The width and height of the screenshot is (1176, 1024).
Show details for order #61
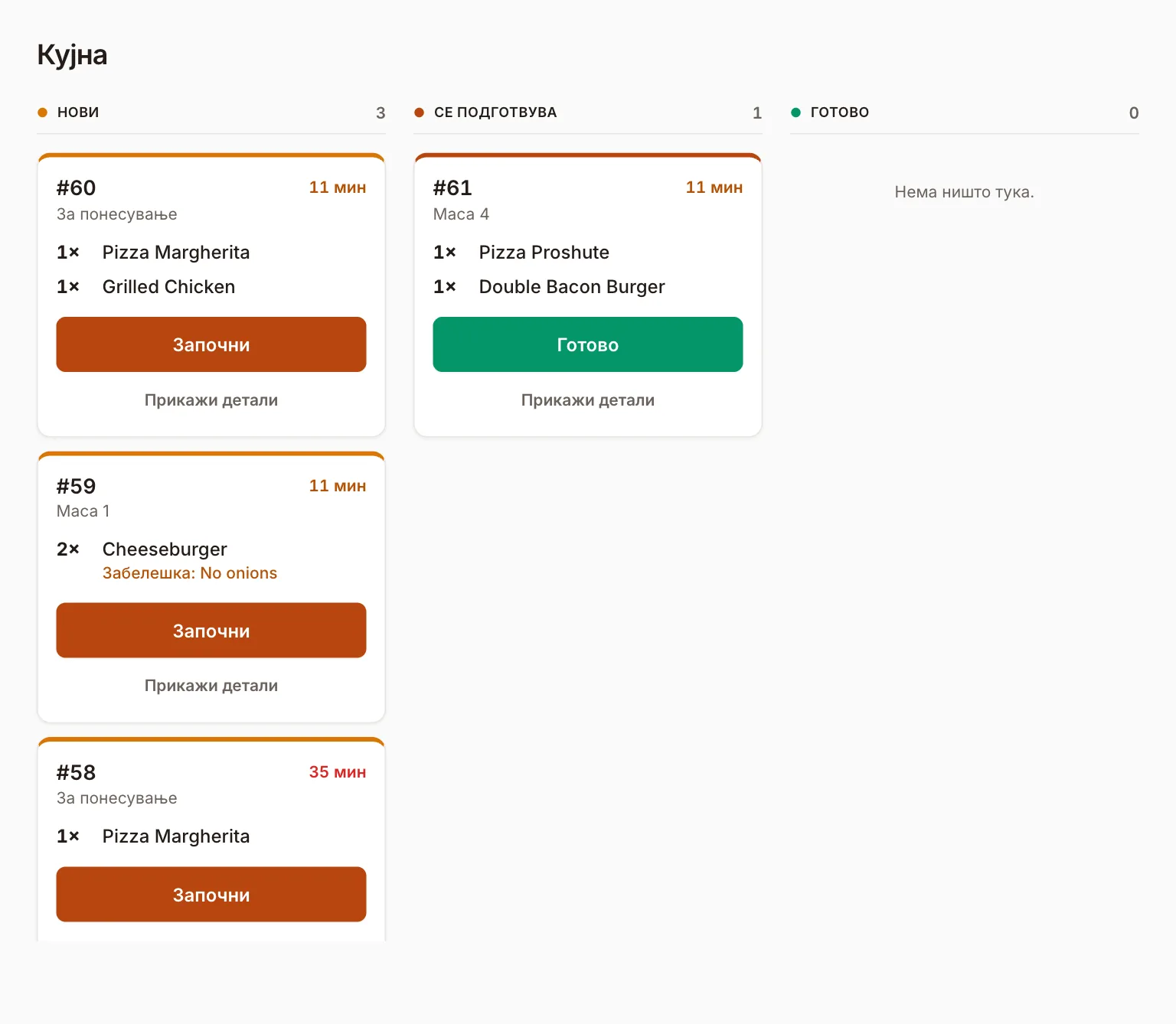[588, 400]
